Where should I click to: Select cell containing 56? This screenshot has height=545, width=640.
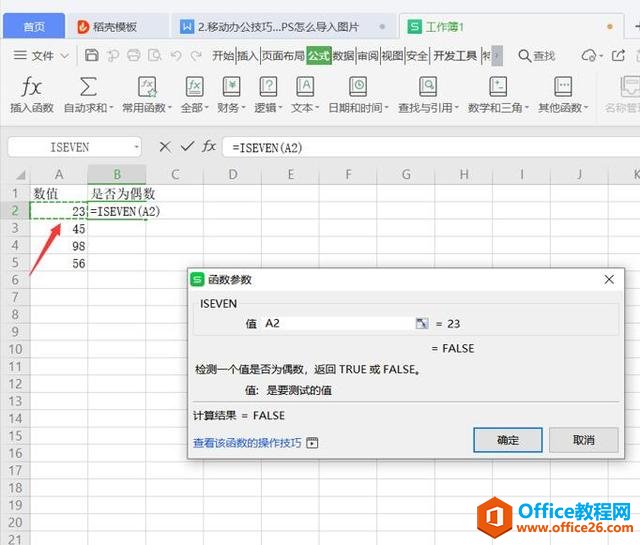(59, 263)
